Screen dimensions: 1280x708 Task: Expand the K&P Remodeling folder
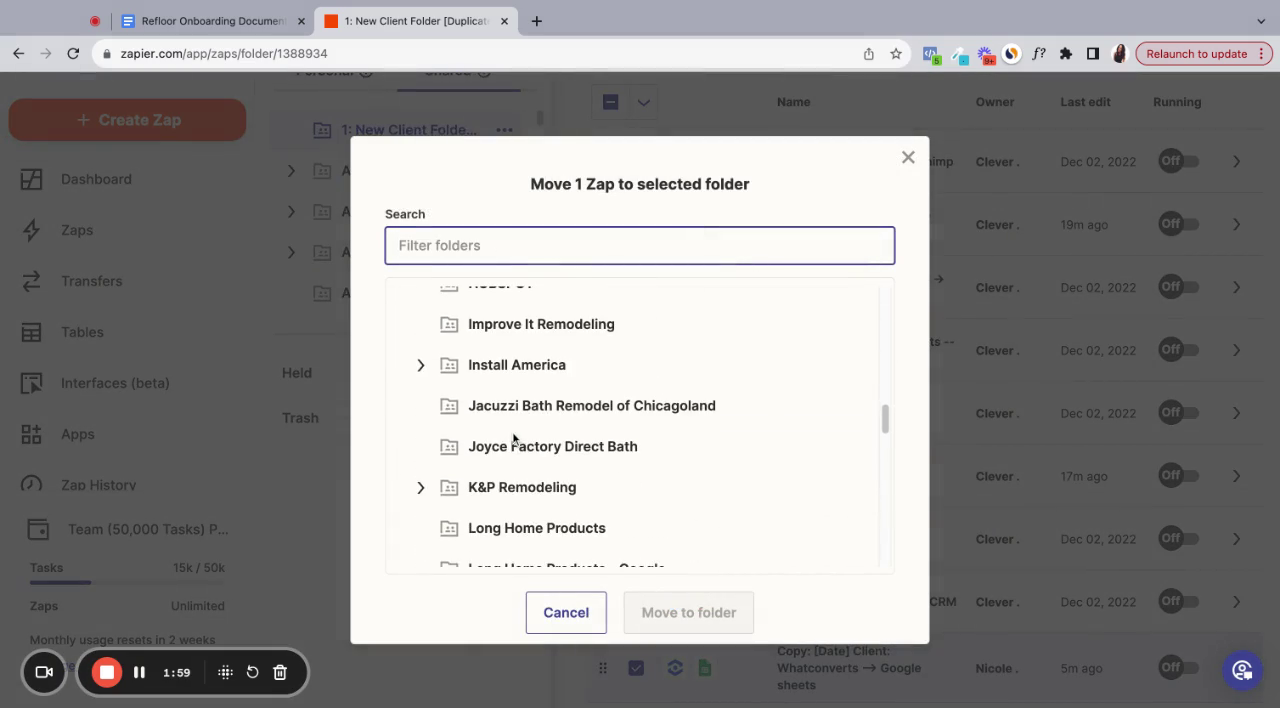(421, 487)
